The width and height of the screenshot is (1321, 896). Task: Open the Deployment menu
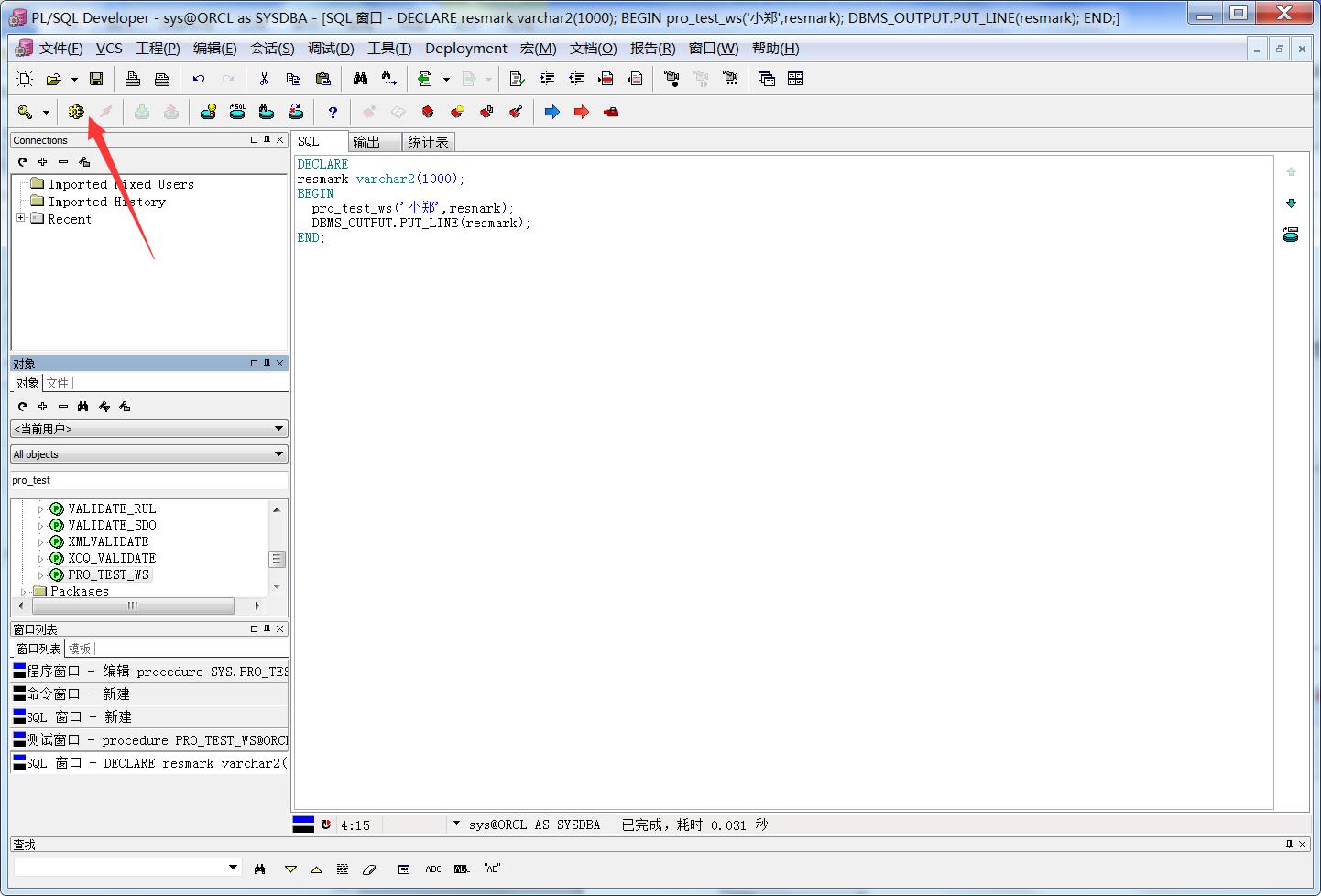tap(465, 49)
